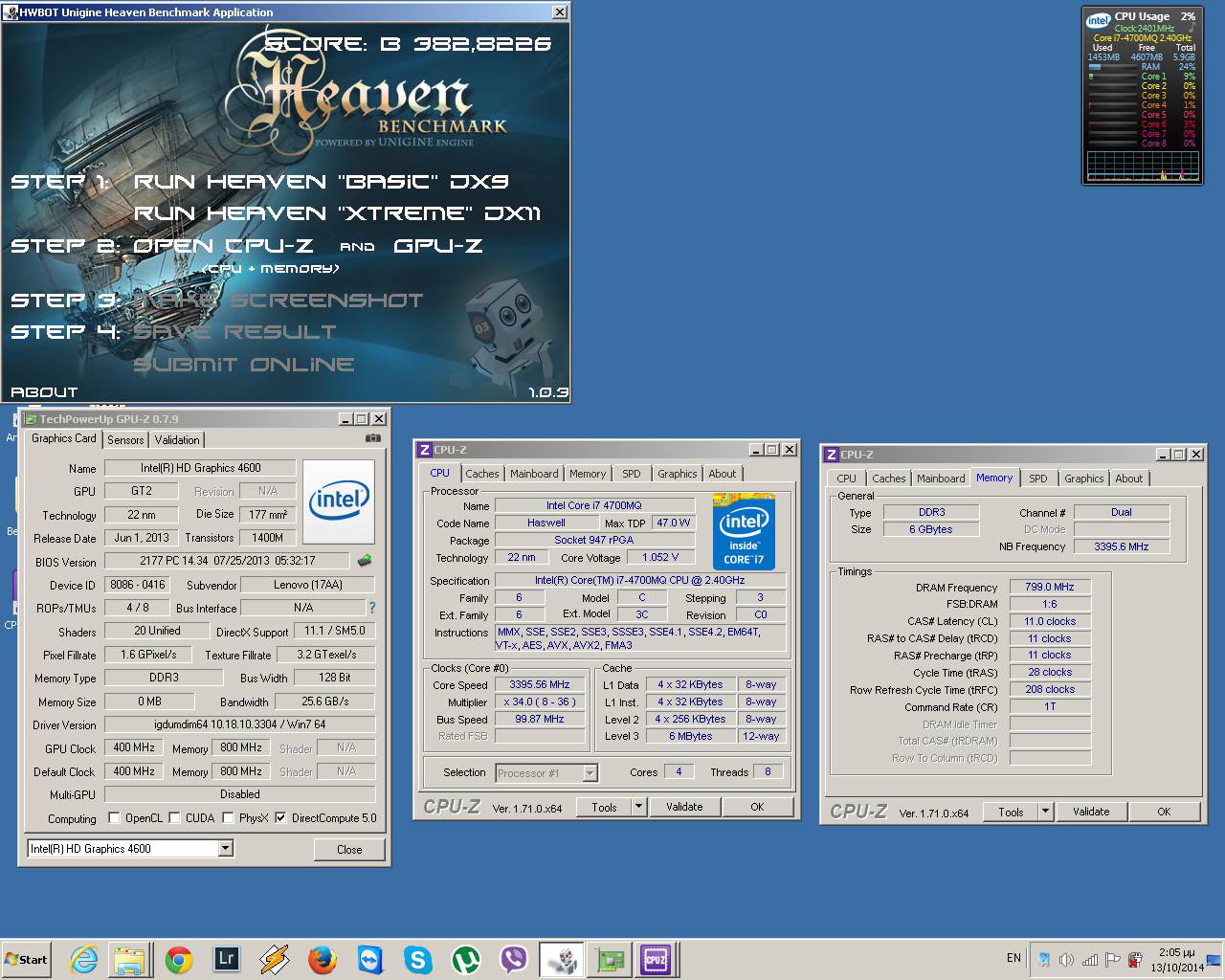Open Internet Explorer from the taskbar
This screenshot has height=980, width=1225.
pyautogui.click(x=83, y=959)
